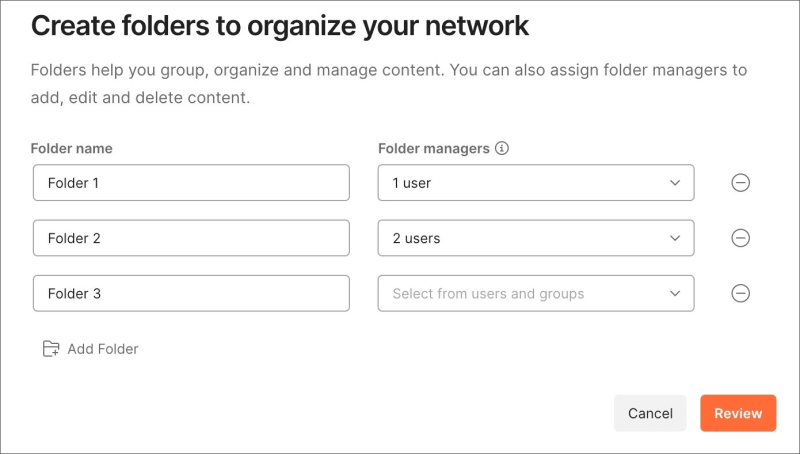Open 'Select from users and groups' dropdown
Viewport: 800px width, 454px height.
(x=520, y=294)
